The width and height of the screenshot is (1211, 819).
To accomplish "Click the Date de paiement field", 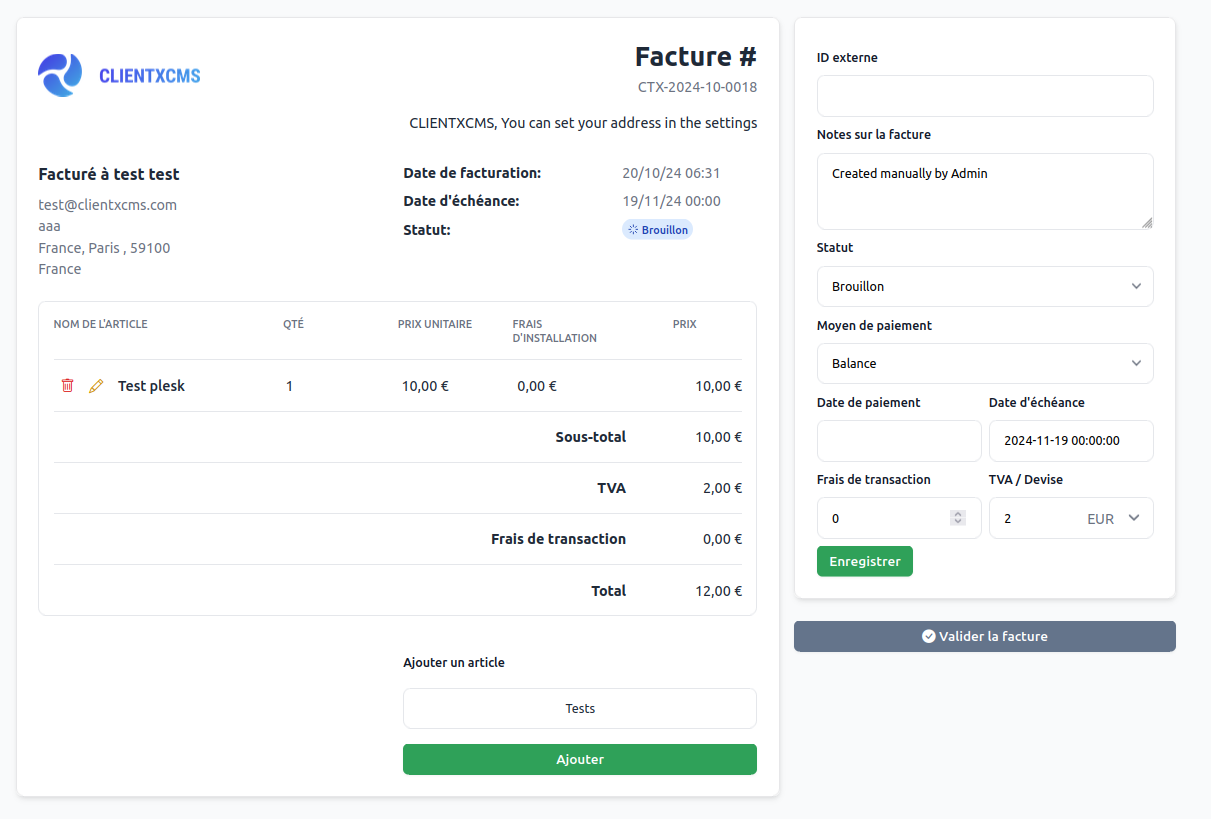I will point(898,441).
